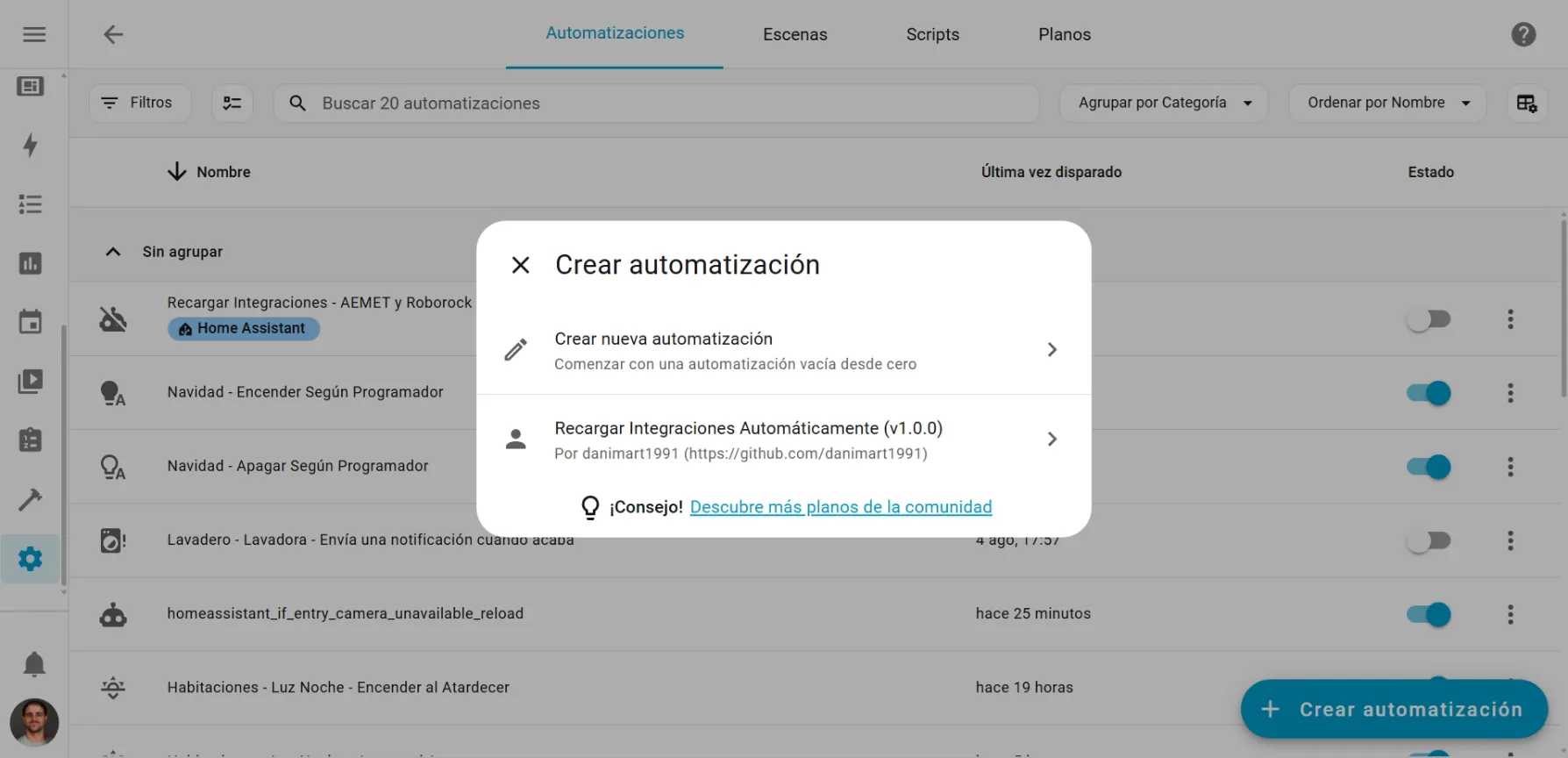Image resolution: width=1568 pixels, height=758 pixels.
Task: Open Agrupar por Categoría dropdown
Action: 1164,103
